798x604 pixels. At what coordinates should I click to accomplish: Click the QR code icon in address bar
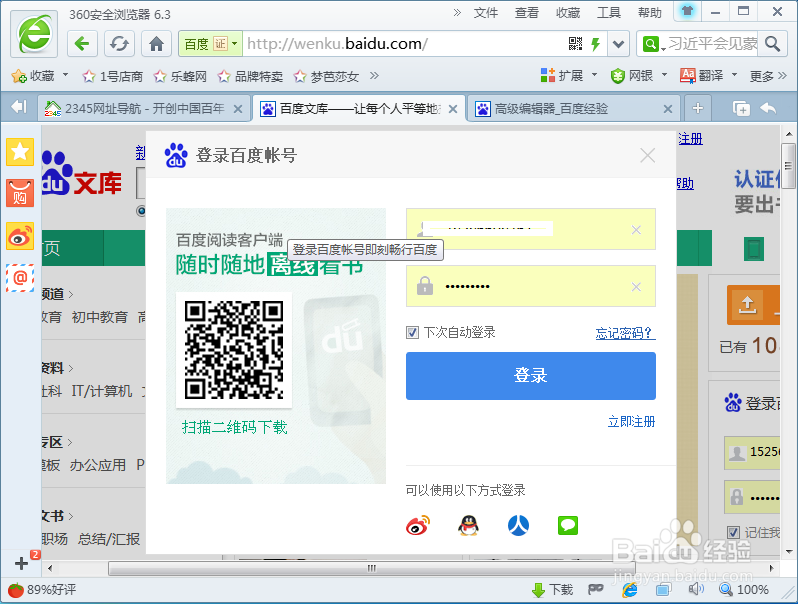pyautogui.click(x=575, y=44)
